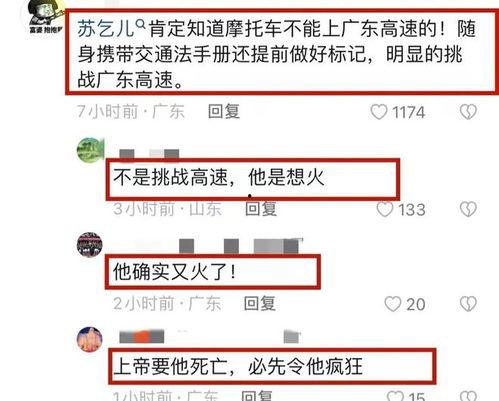Open the 苏乞儿 search link

click(x=106, y=29)
